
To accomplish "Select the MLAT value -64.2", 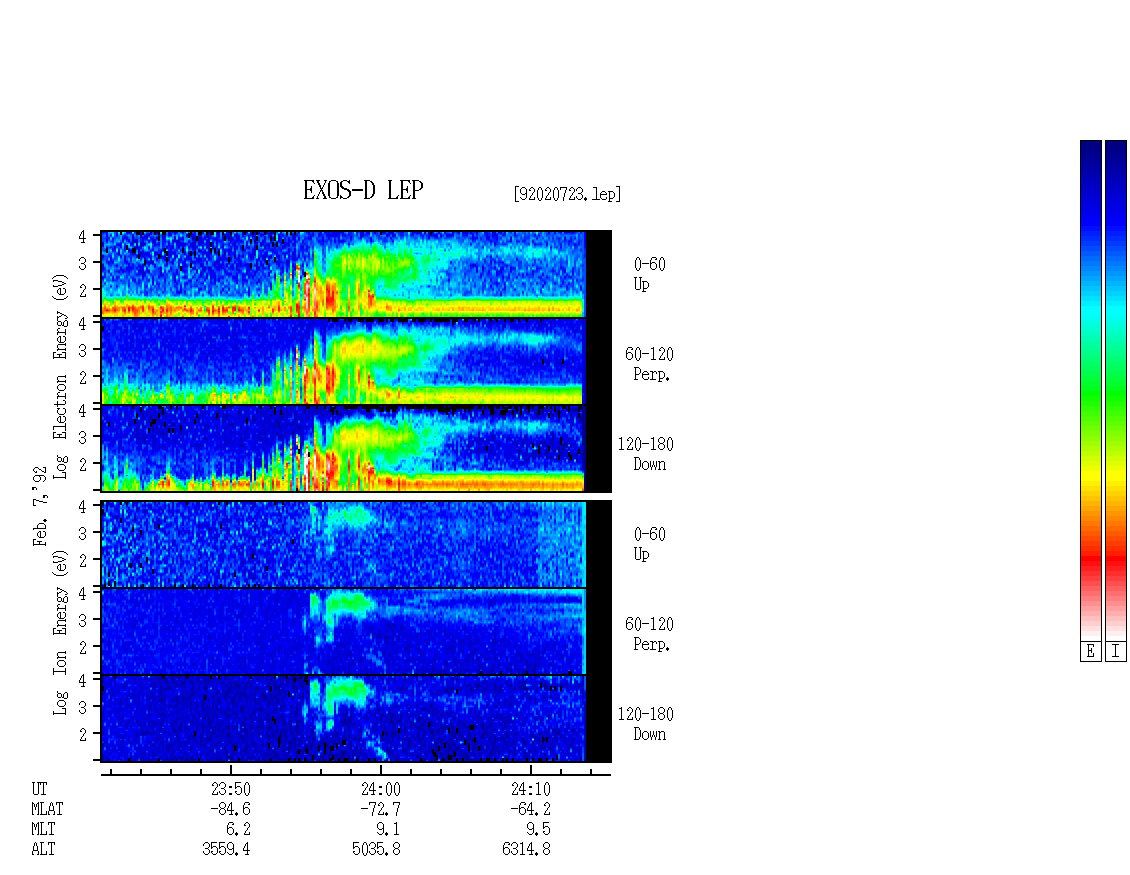I will (530, 809).
